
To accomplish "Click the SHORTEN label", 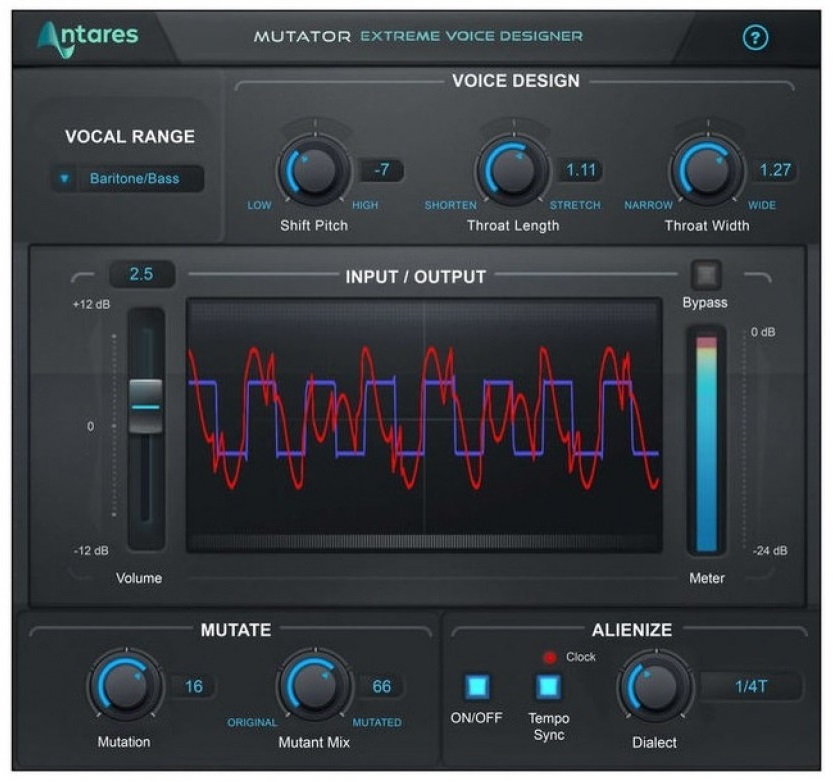I will point(450,205).
